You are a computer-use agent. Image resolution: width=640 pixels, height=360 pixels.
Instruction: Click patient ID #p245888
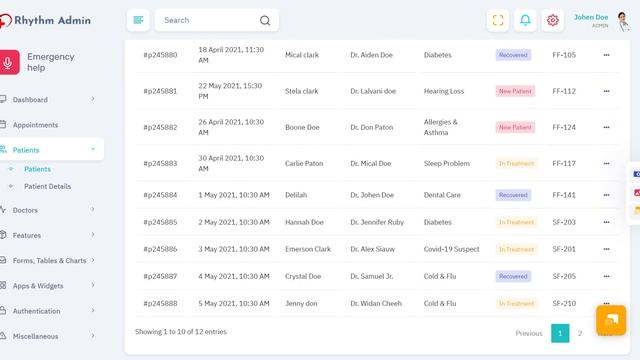160,304
